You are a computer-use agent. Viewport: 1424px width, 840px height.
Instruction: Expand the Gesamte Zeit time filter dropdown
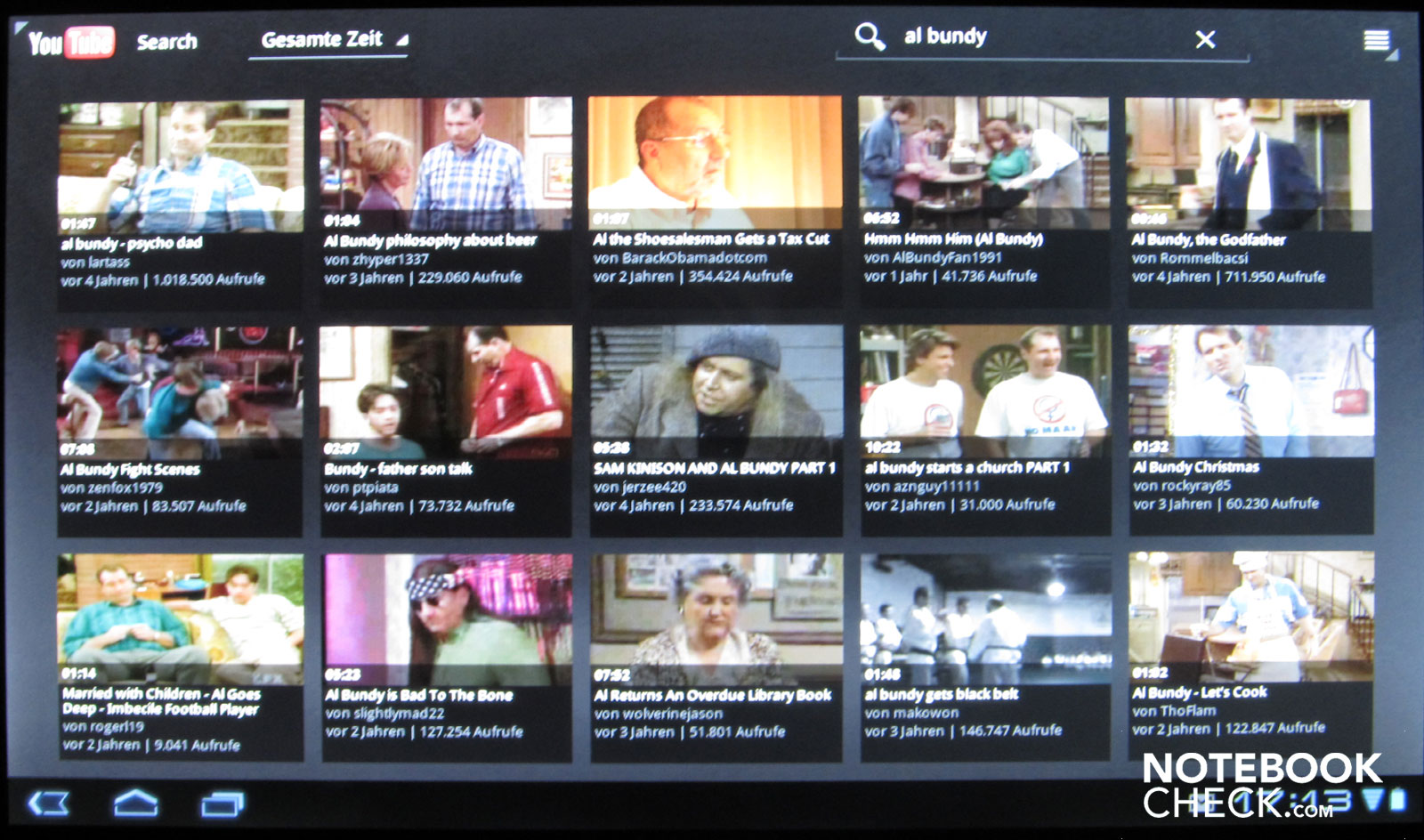333,40
